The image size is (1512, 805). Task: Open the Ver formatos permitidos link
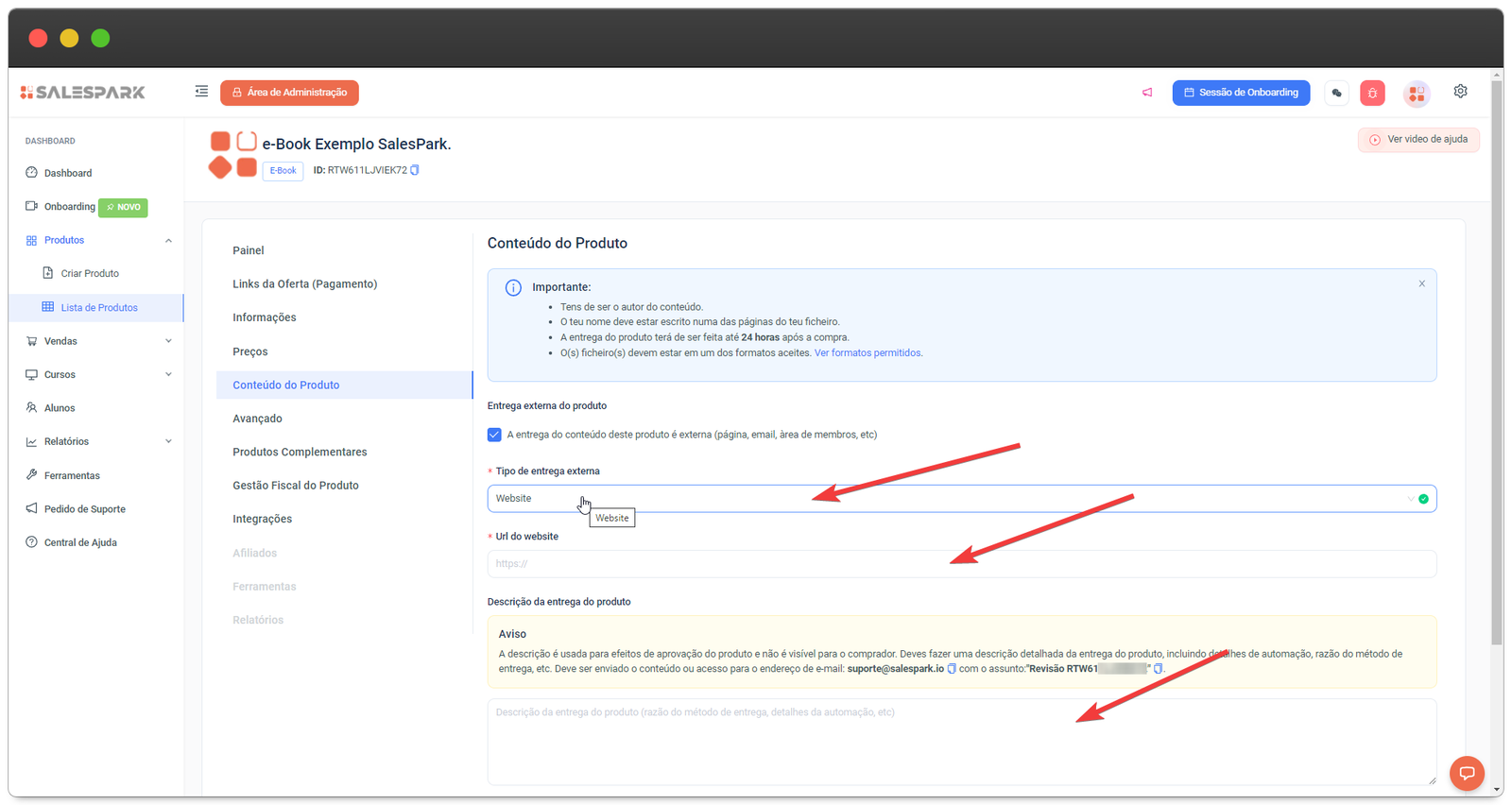[868, 353]
